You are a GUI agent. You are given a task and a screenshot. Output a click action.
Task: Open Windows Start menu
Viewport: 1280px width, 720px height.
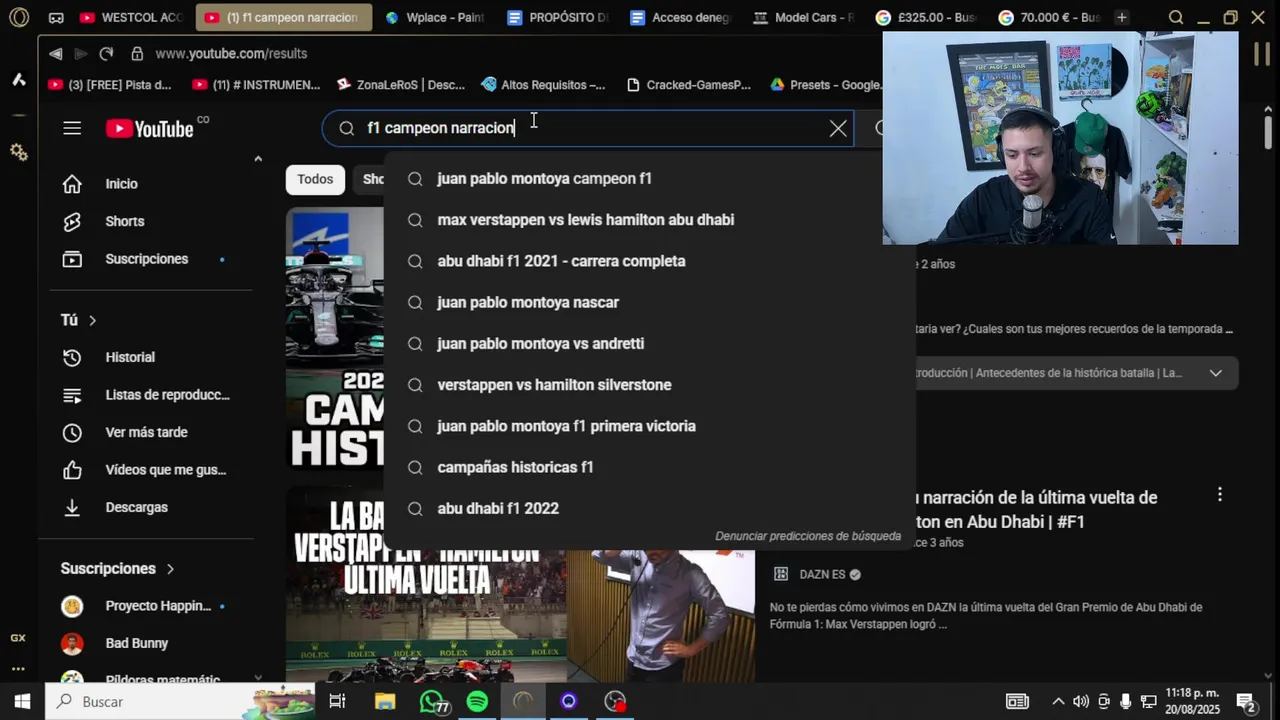(22, 702)
